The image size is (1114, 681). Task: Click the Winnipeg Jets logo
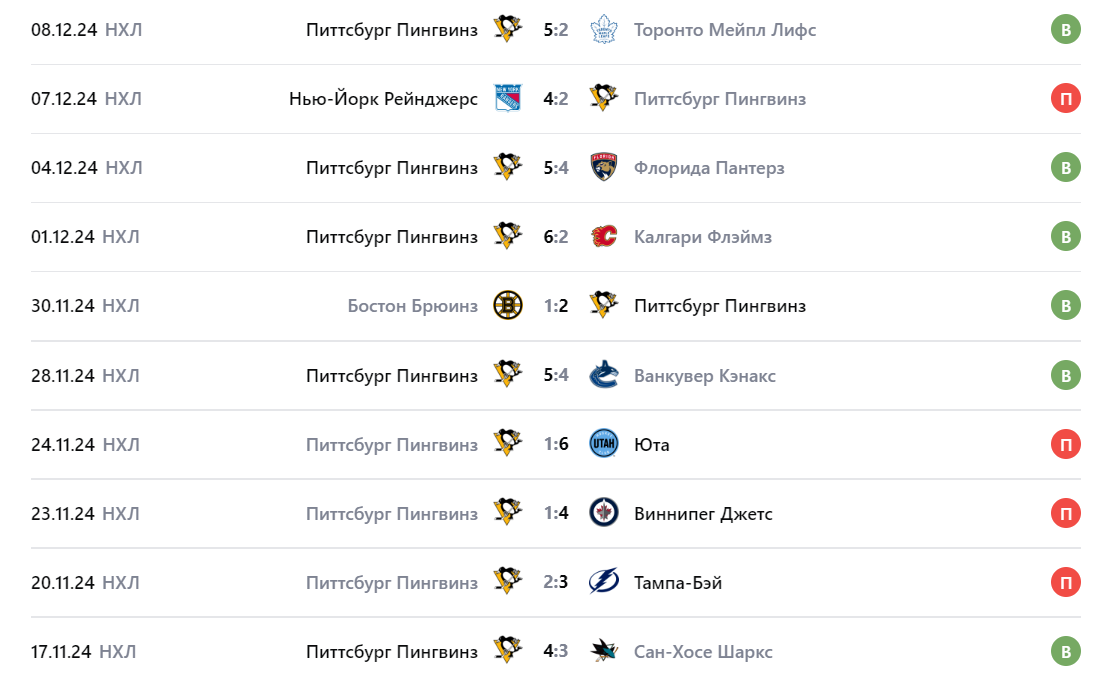(604, 513)
